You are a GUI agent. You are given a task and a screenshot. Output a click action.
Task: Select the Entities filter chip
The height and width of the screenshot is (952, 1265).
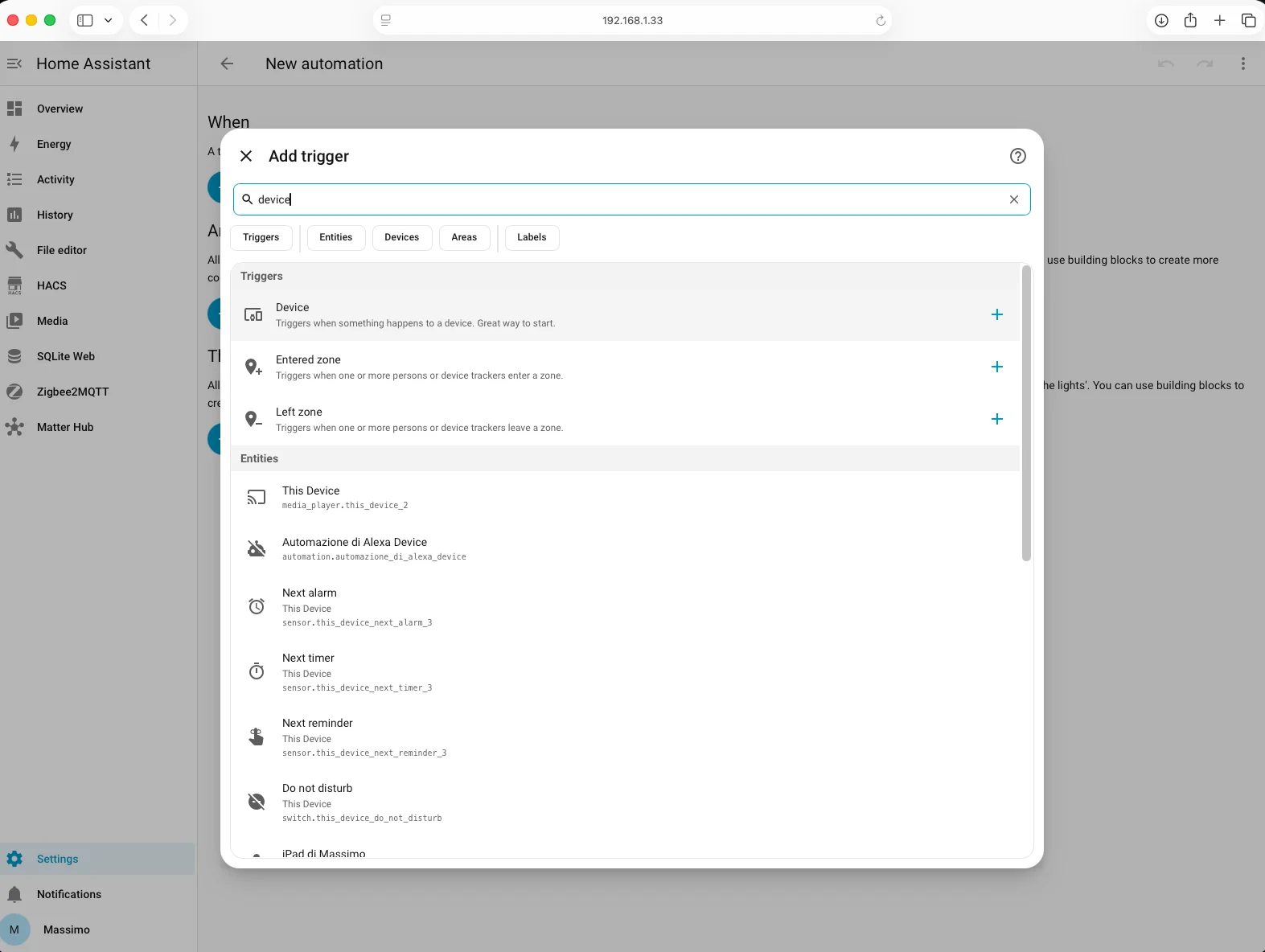[336, 237]
